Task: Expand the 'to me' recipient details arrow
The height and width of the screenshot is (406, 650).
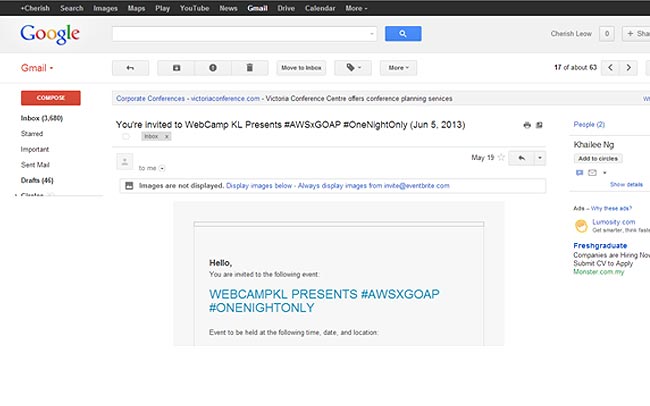Action: point(162,168)
